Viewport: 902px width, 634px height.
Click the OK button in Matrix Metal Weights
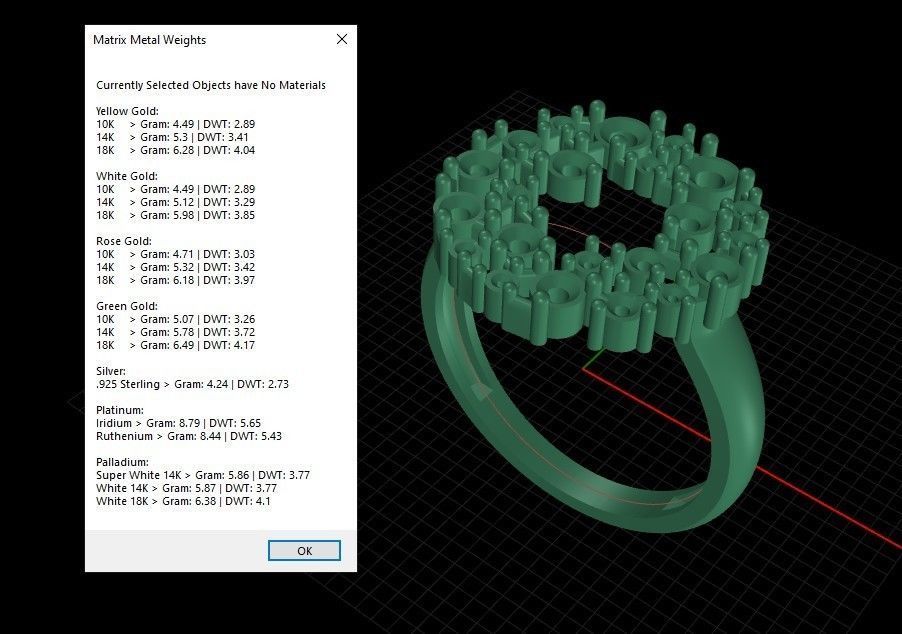click(304, 551)
